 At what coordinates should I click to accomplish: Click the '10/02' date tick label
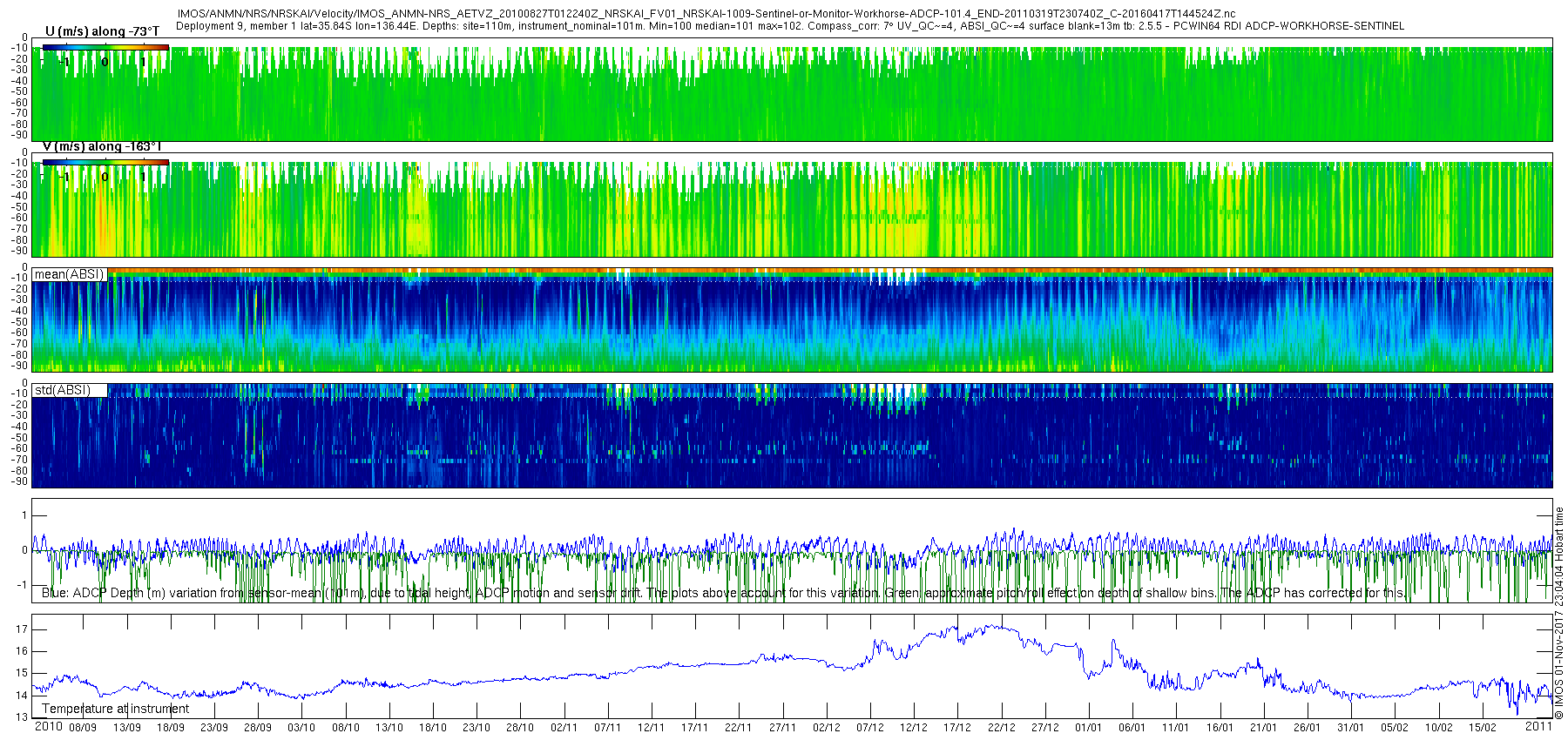coord(1439,728)
